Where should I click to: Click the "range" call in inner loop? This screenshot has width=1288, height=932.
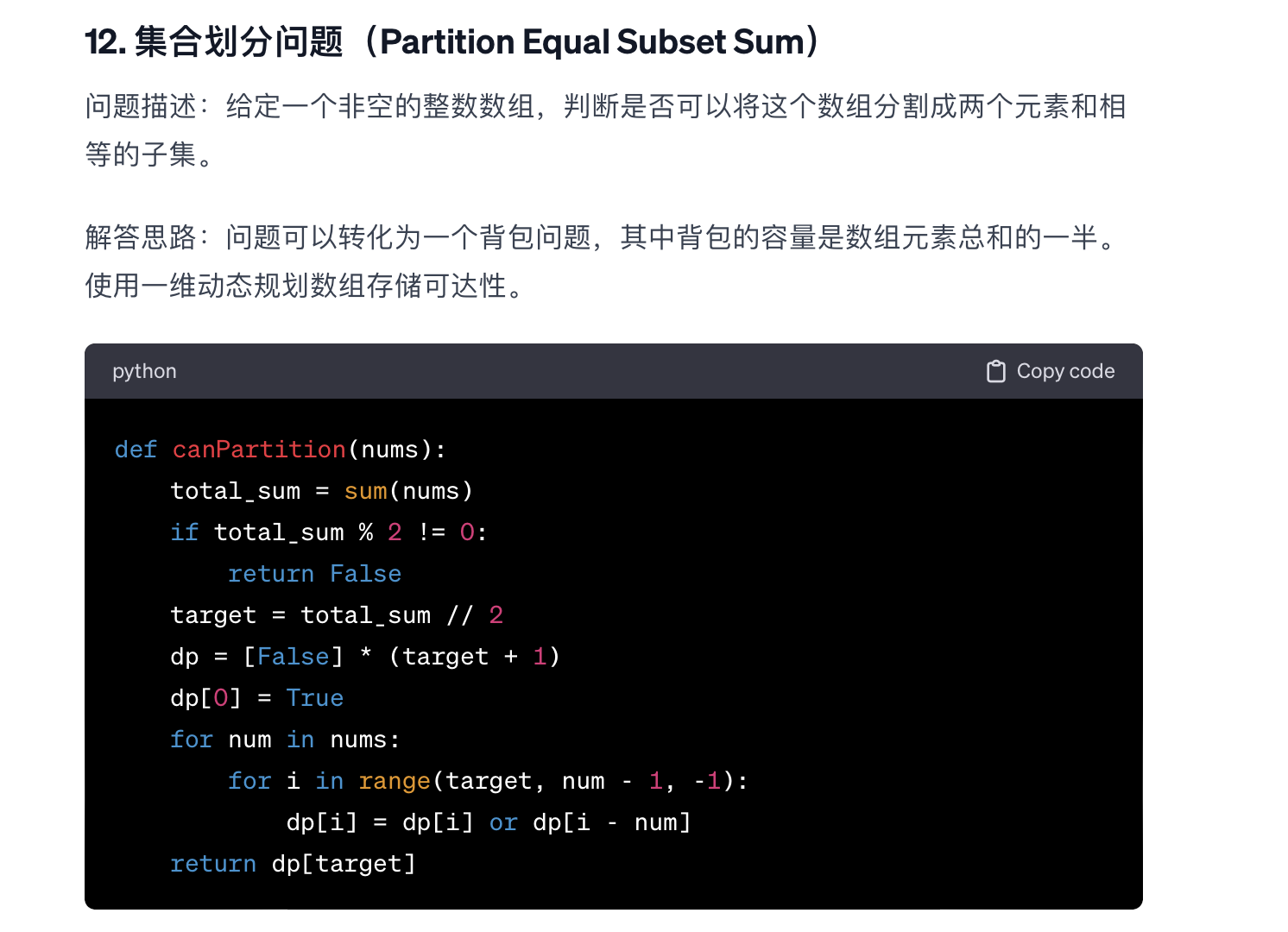point(395,781)
